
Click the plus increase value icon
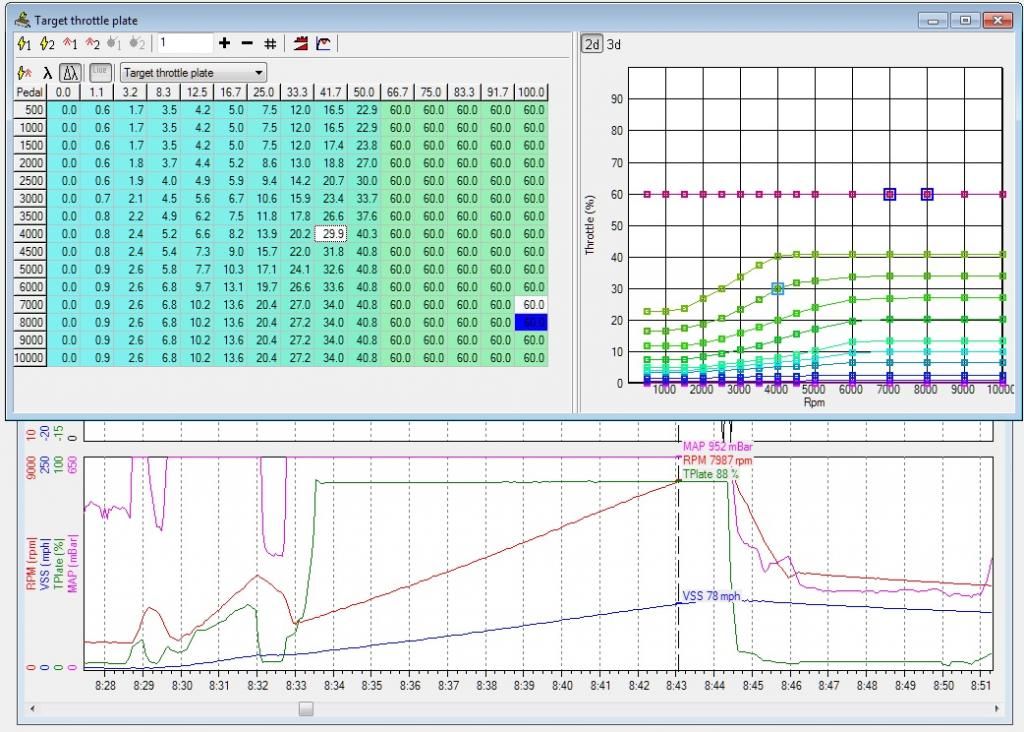click(x=224, y=44)
